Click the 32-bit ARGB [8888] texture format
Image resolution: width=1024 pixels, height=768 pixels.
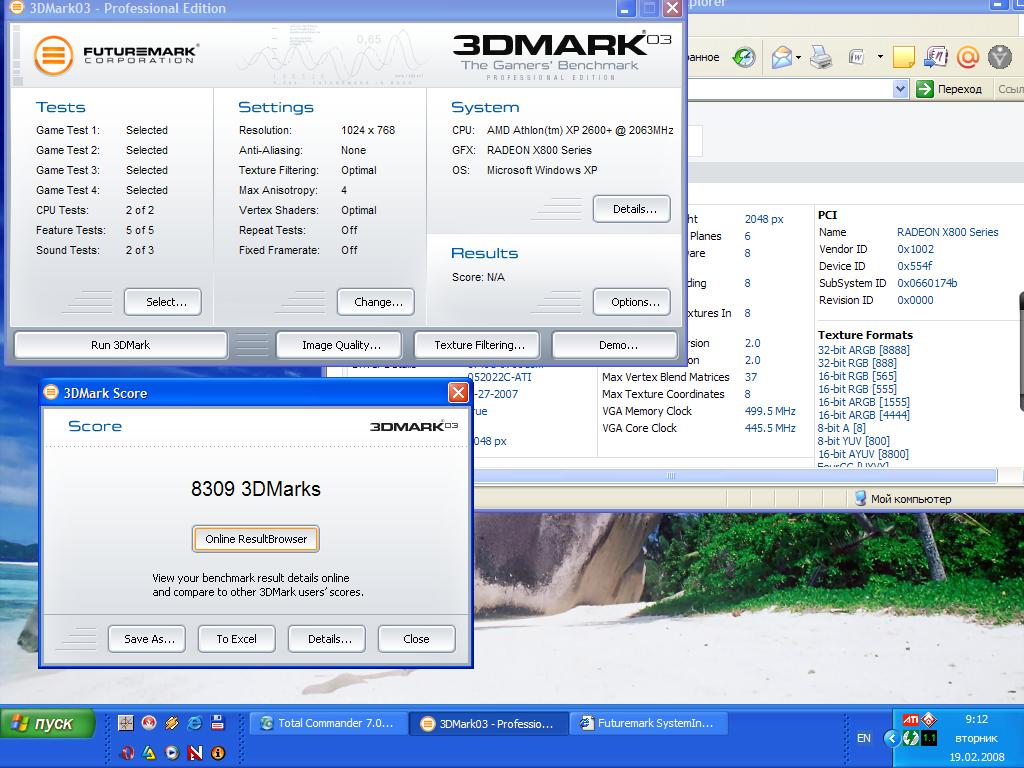click(x=863, y=350)
